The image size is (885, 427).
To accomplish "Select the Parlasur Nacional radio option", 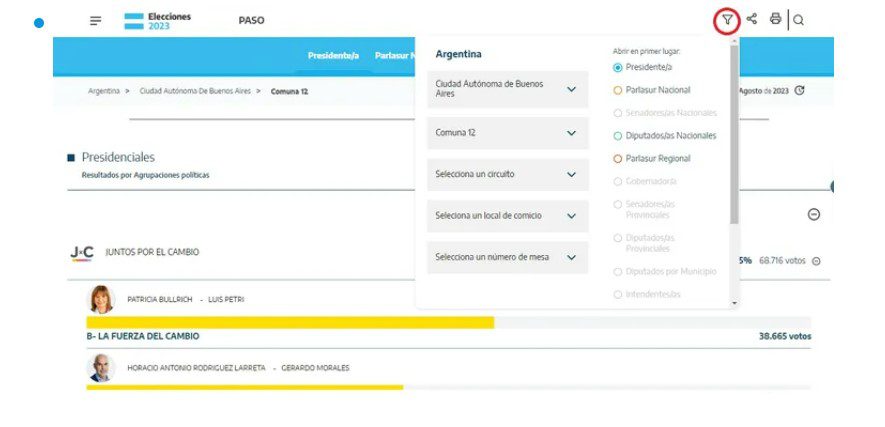I will pos(618,90).
